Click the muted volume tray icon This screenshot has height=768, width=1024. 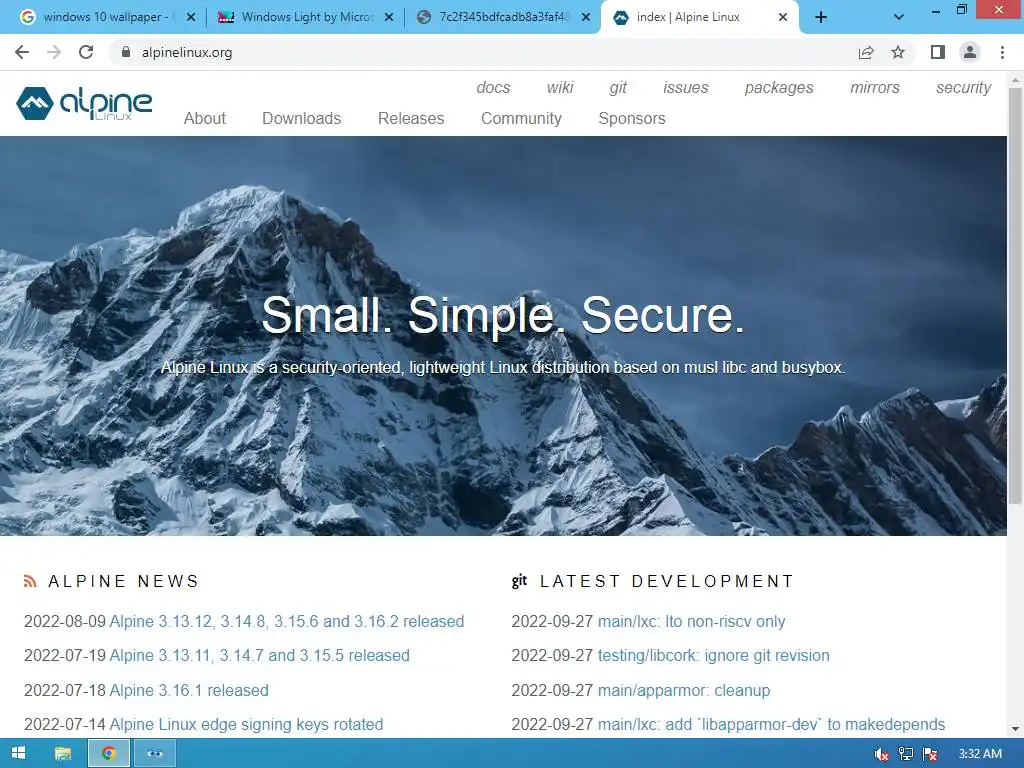882,754
